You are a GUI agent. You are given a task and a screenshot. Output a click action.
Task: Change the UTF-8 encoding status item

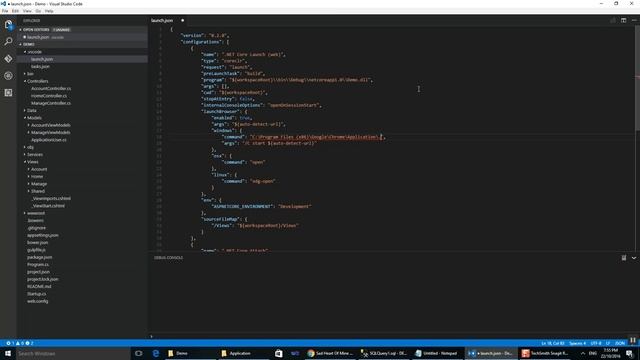point(596,343)
